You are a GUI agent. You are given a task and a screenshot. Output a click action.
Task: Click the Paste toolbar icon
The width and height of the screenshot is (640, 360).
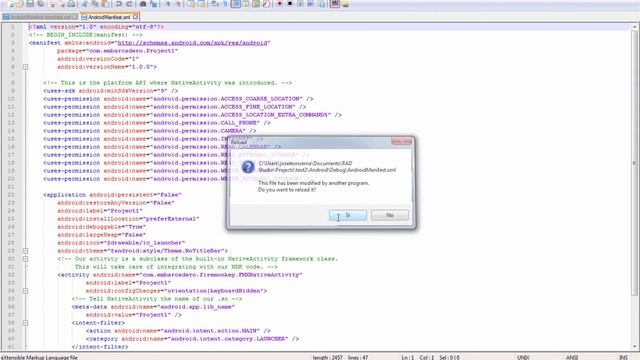pyautogui.click(x=105, y=4)
